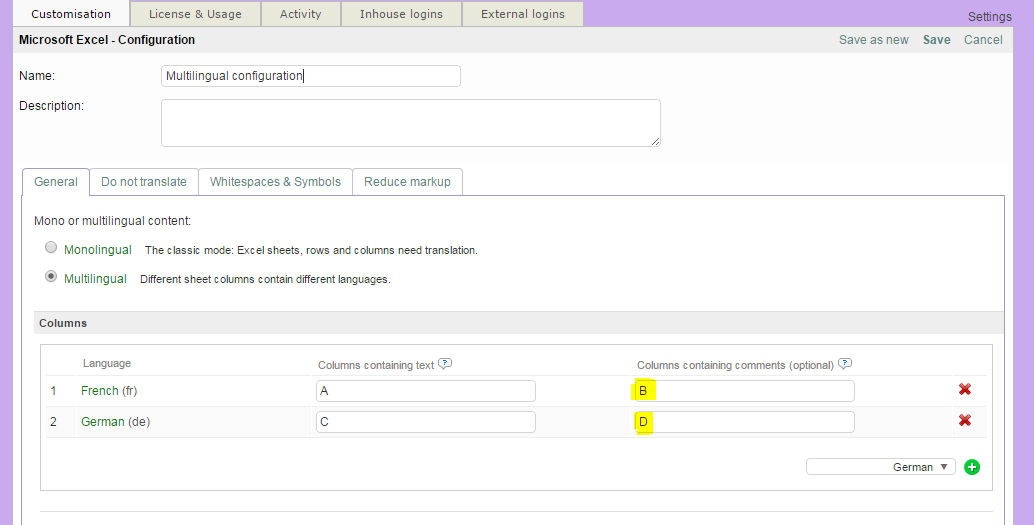Click into the Description text area

pyautogui.click(x=411, y=123)
